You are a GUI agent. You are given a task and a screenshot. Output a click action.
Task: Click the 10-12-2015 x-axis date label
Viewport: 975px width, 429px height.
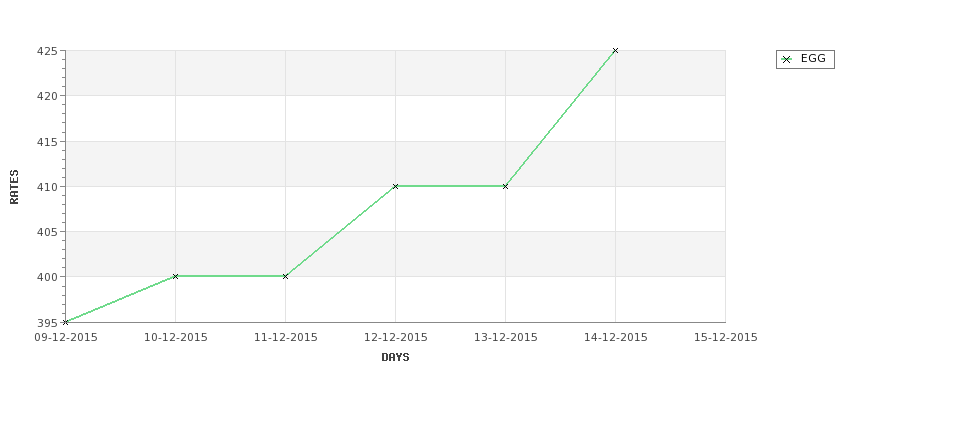(x=176, y=338)
